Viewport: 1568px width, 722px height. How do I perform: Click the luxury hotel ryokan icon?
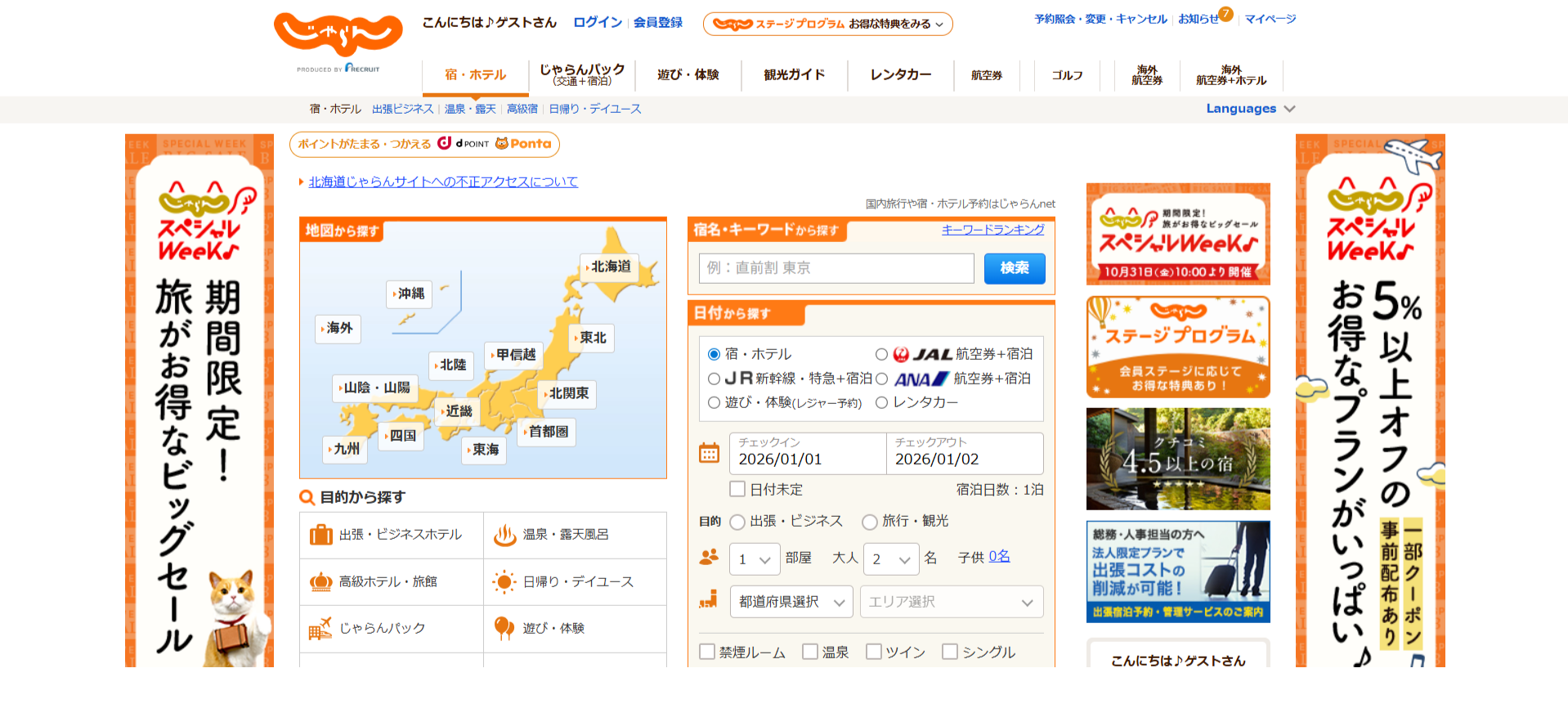point(320,581)
